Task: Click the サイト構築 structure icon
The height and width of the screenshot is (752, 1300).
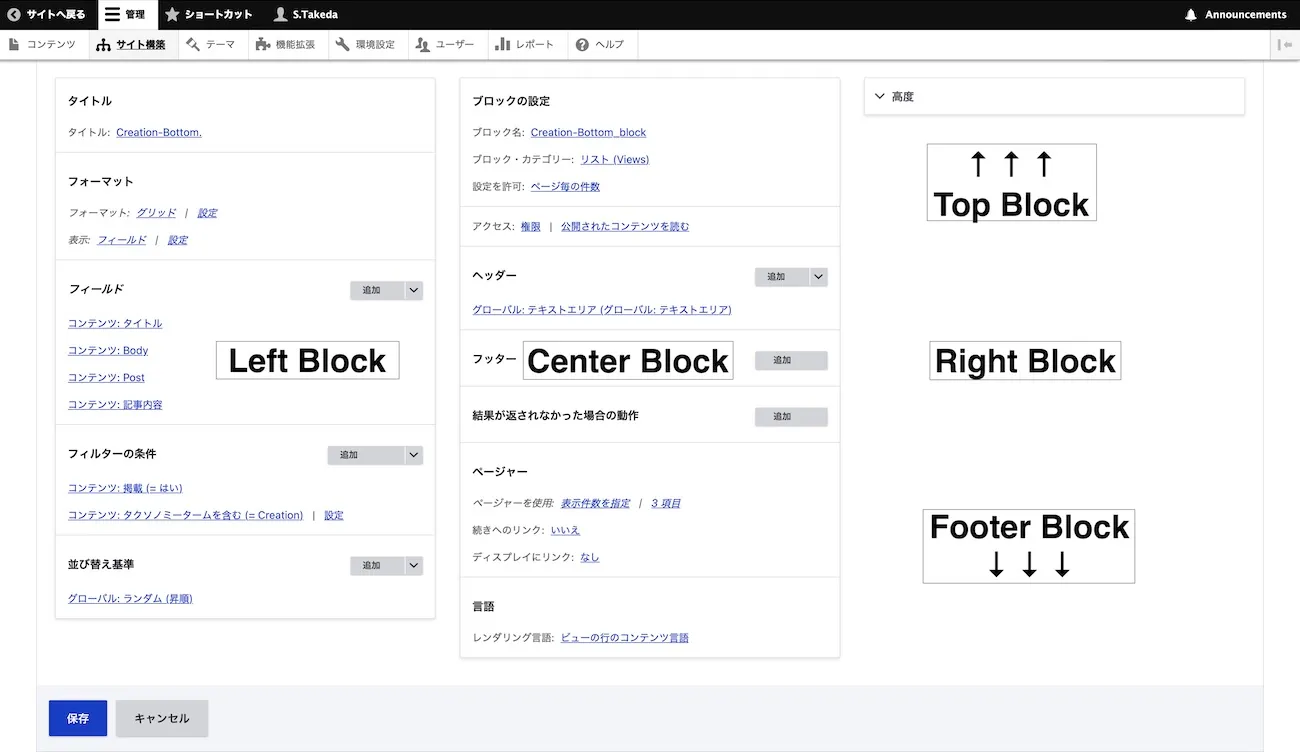Action: pyautogui.click(x=103, y=45)
